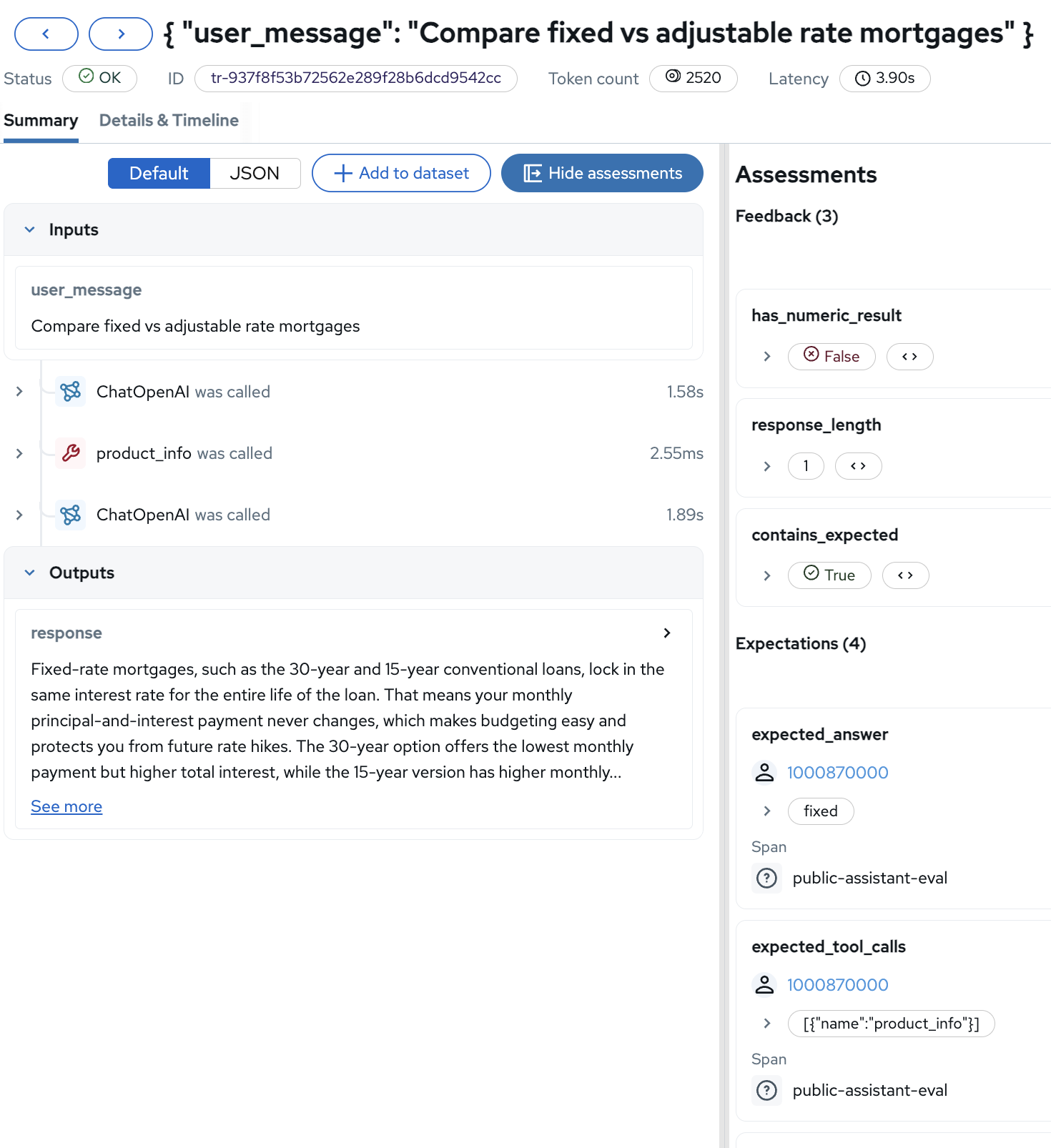Screen dimensions: 1051x1148
Task: Click the second ChatOpenAI model icon
Action: point(71,515)
